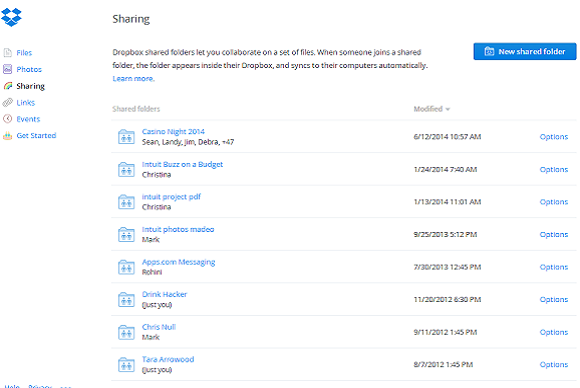Viewport: 580px width, 388px height.
Task: Open the Files section
Action: coord(24,53)
